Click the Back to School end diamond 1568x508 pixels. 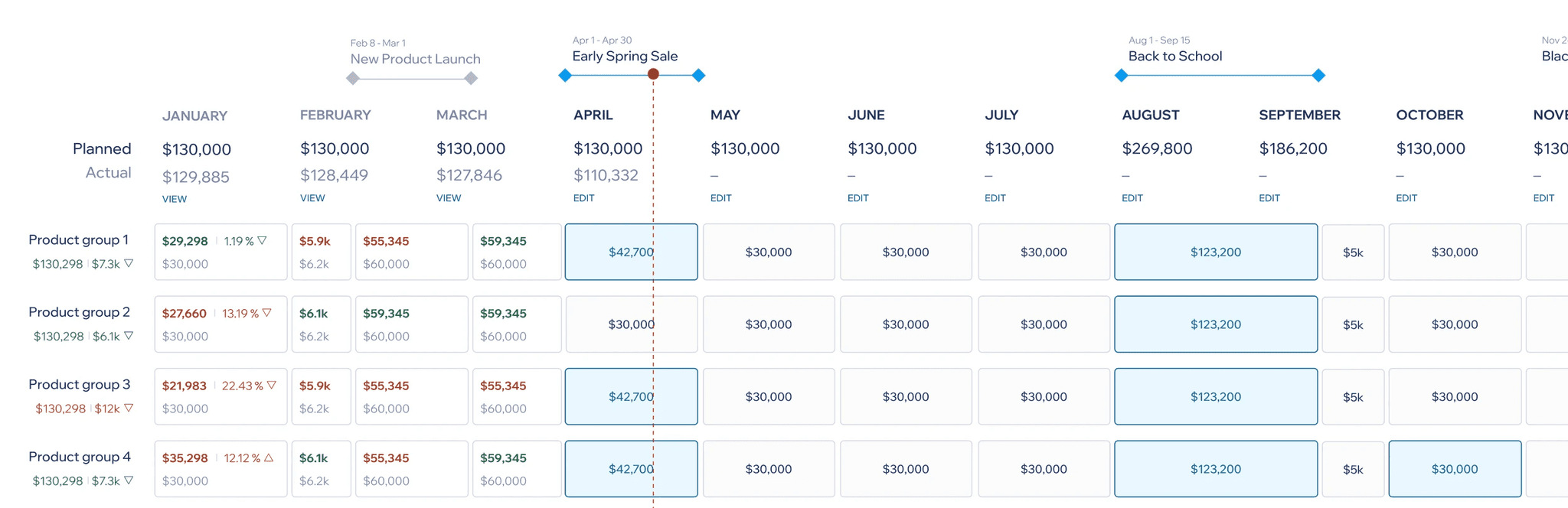pyautogui.click(x=1318, y=75)
